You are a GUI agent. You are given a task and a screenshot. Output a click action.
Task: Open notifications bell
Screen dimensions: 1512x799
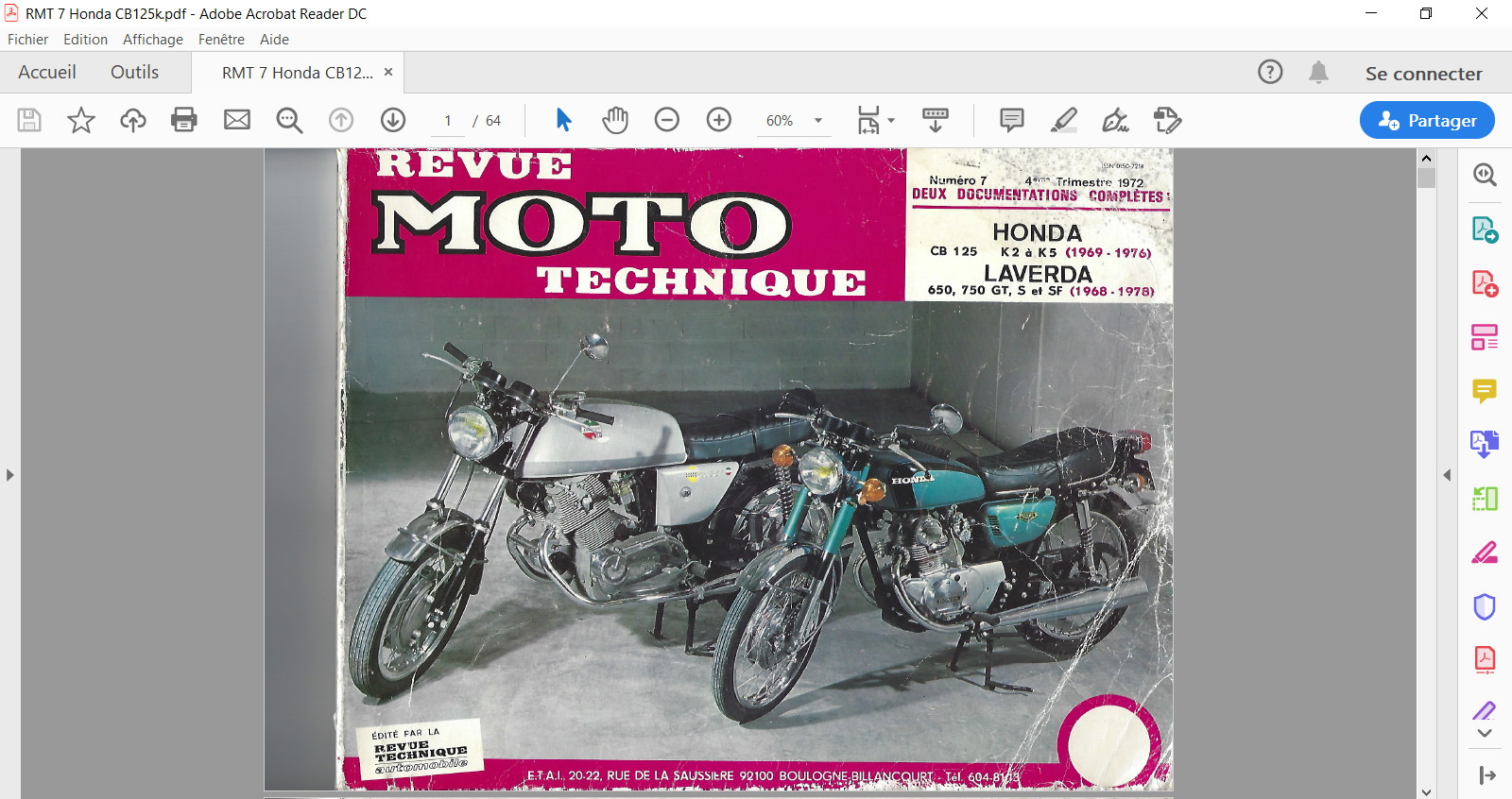click(x=1318, y=72)
